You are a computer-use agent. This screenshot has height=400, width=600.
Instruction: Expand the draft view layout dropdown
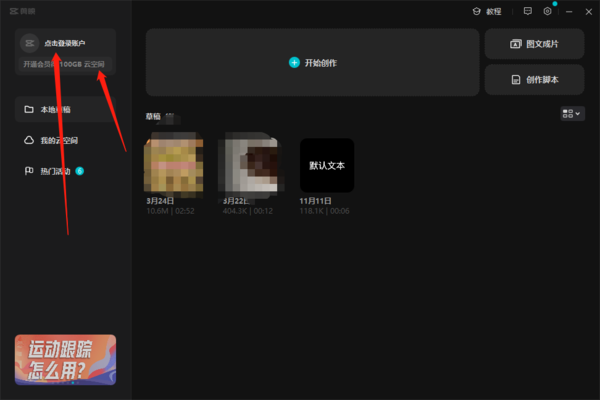(x=572, y=114)
